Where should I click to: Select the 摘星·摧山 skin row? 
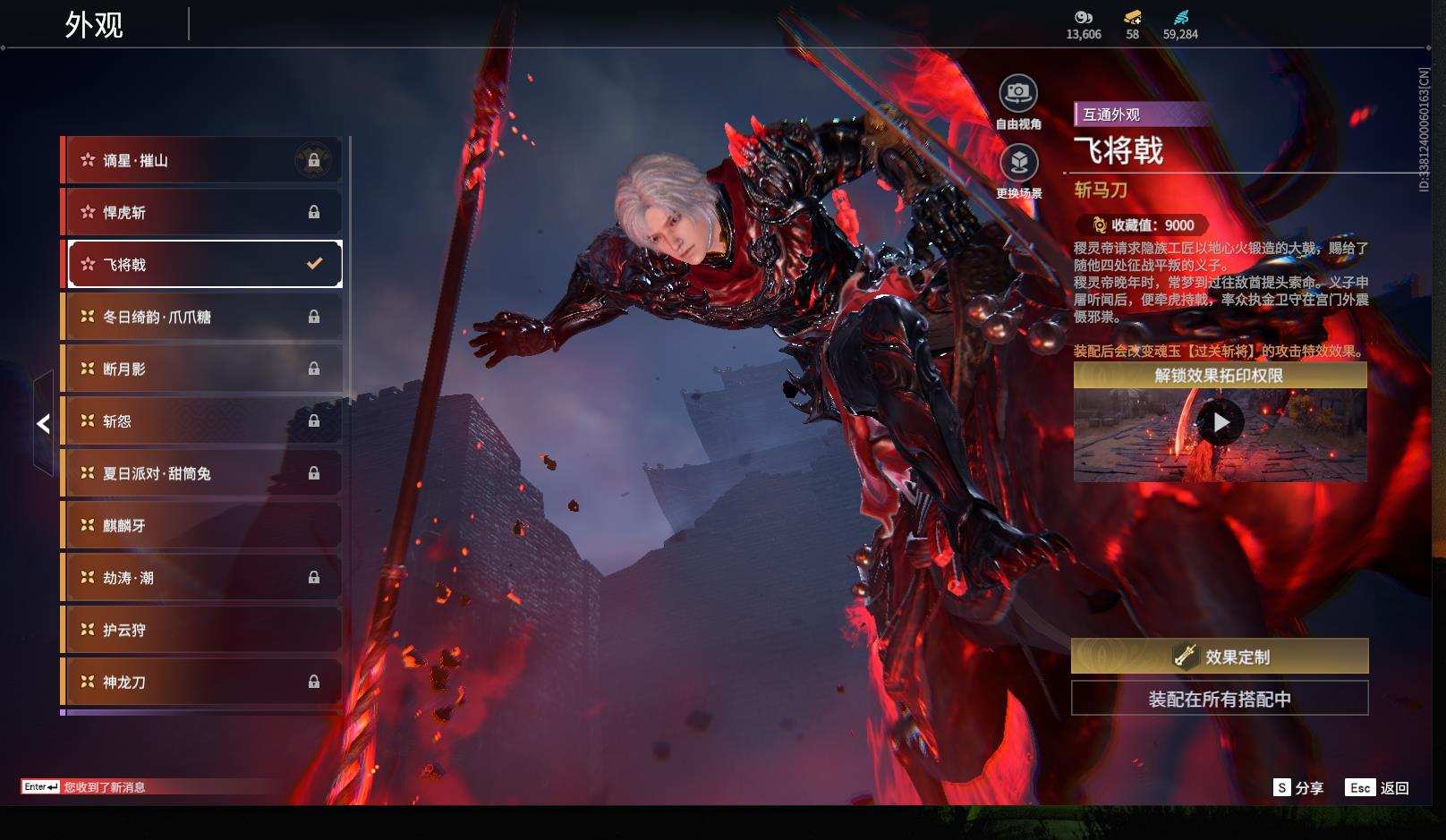202,160
